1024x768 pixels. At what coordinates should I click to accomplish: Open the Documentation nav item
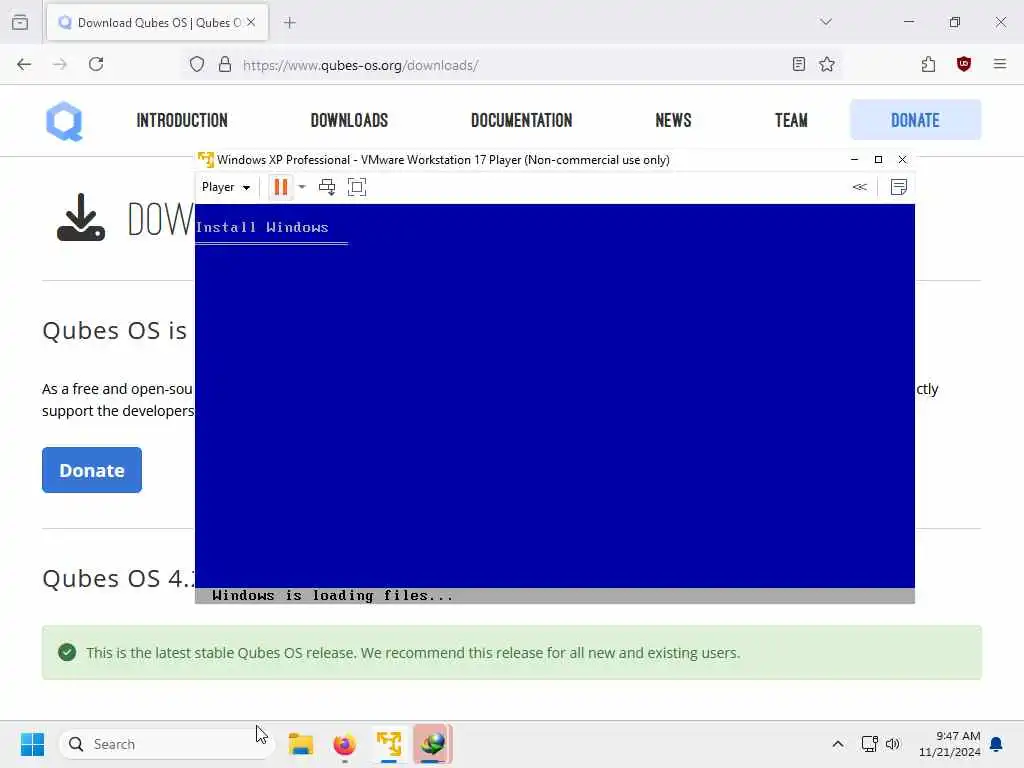522,121
